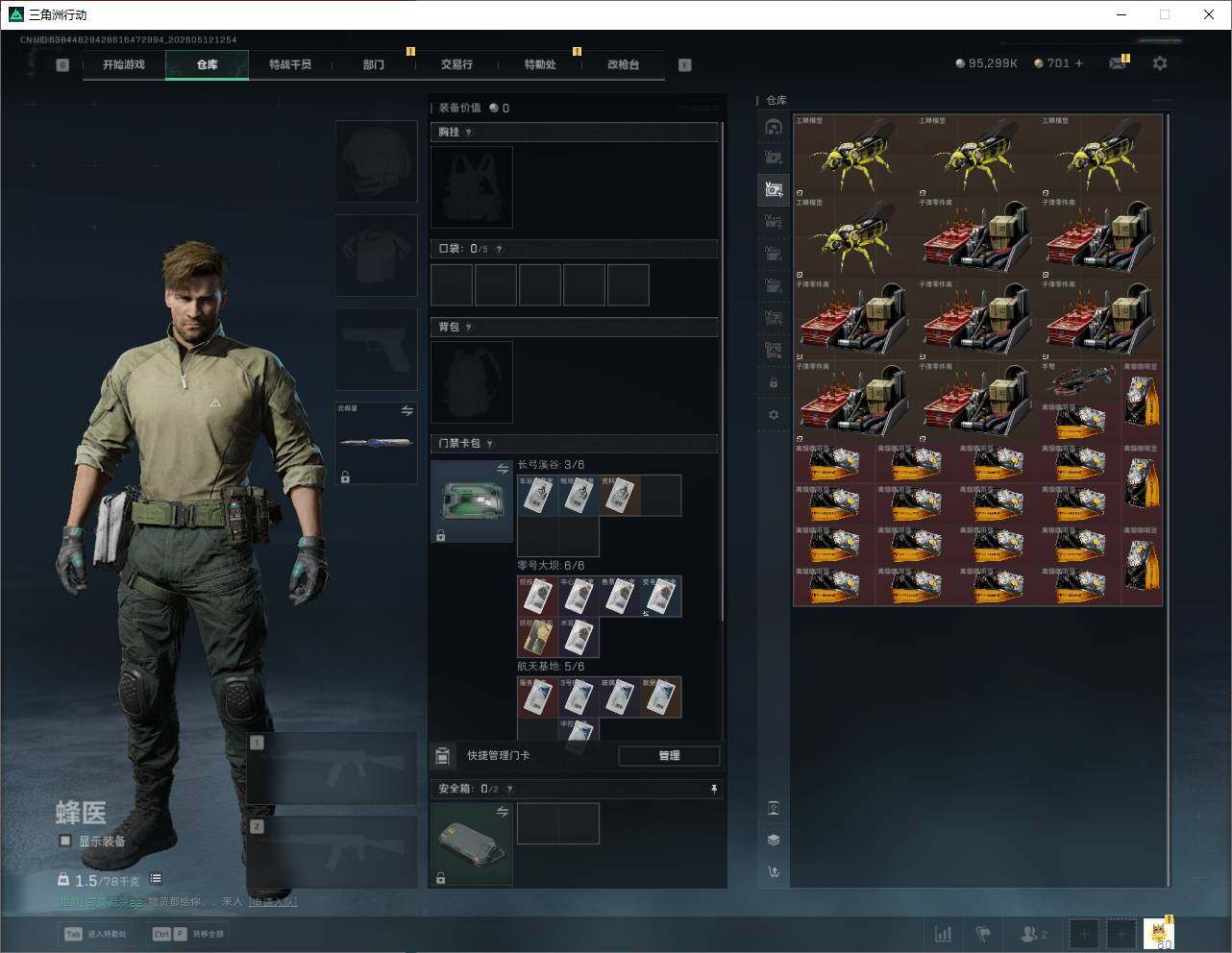Select the green key card case
This screenshot has height=953, width=1232.
point(472,501)
